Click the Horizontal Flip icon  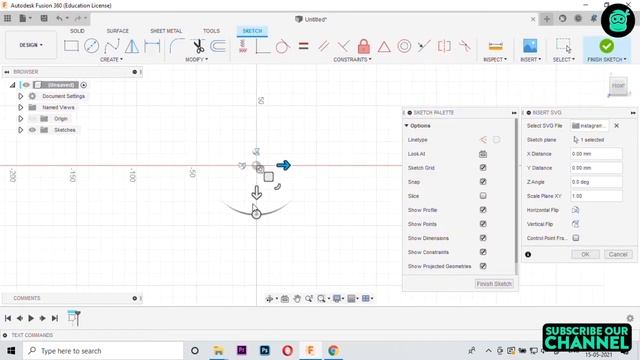[576, 210]
